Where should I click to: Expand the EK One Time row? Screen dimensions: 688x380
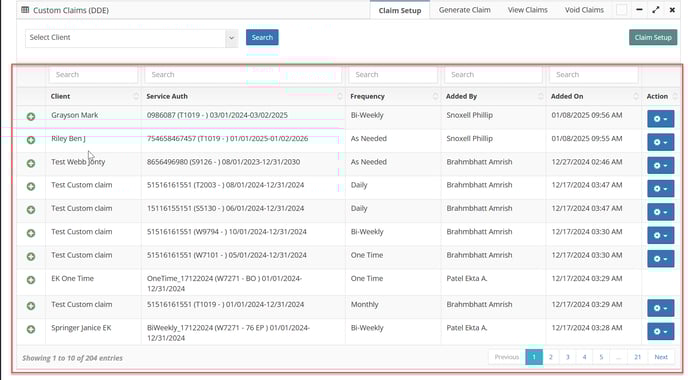[31, 280]
